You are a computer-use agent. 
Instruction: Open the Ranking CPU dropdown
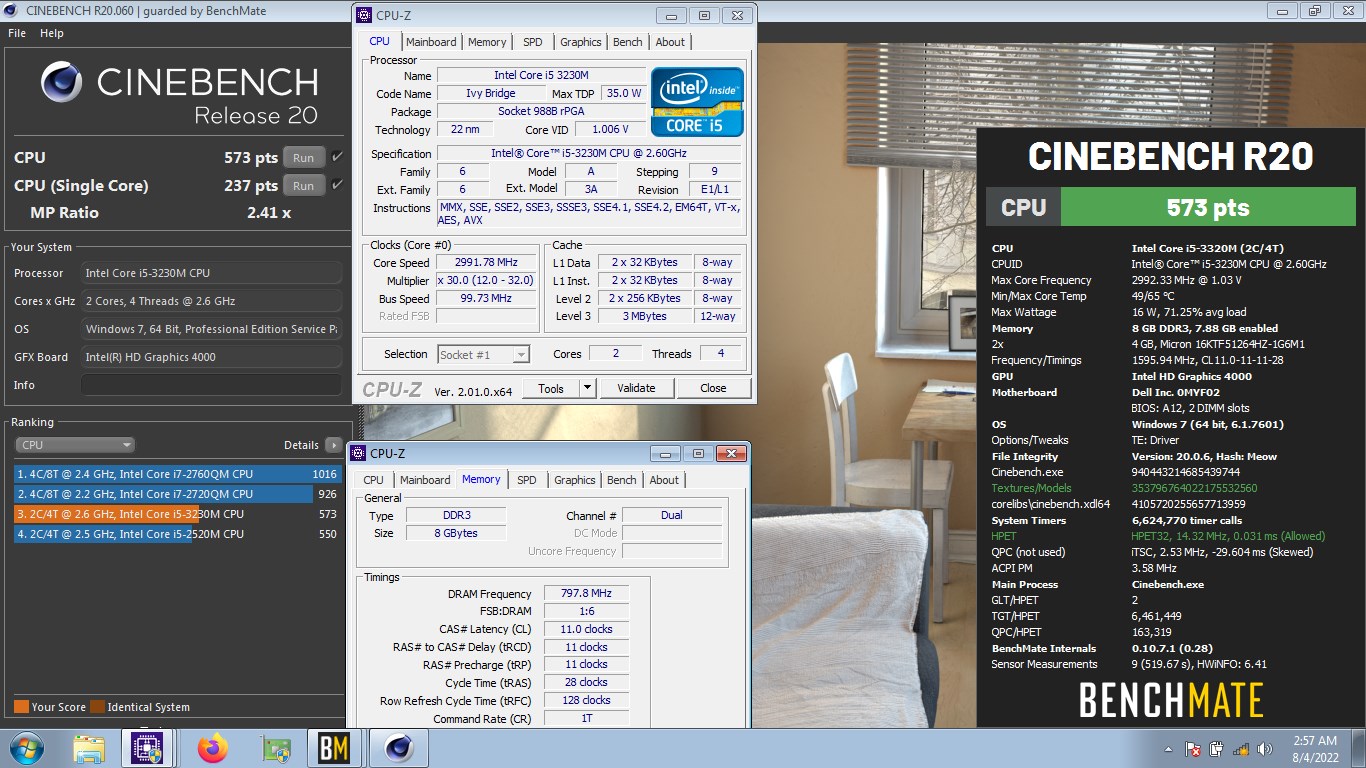coord(75,445)
